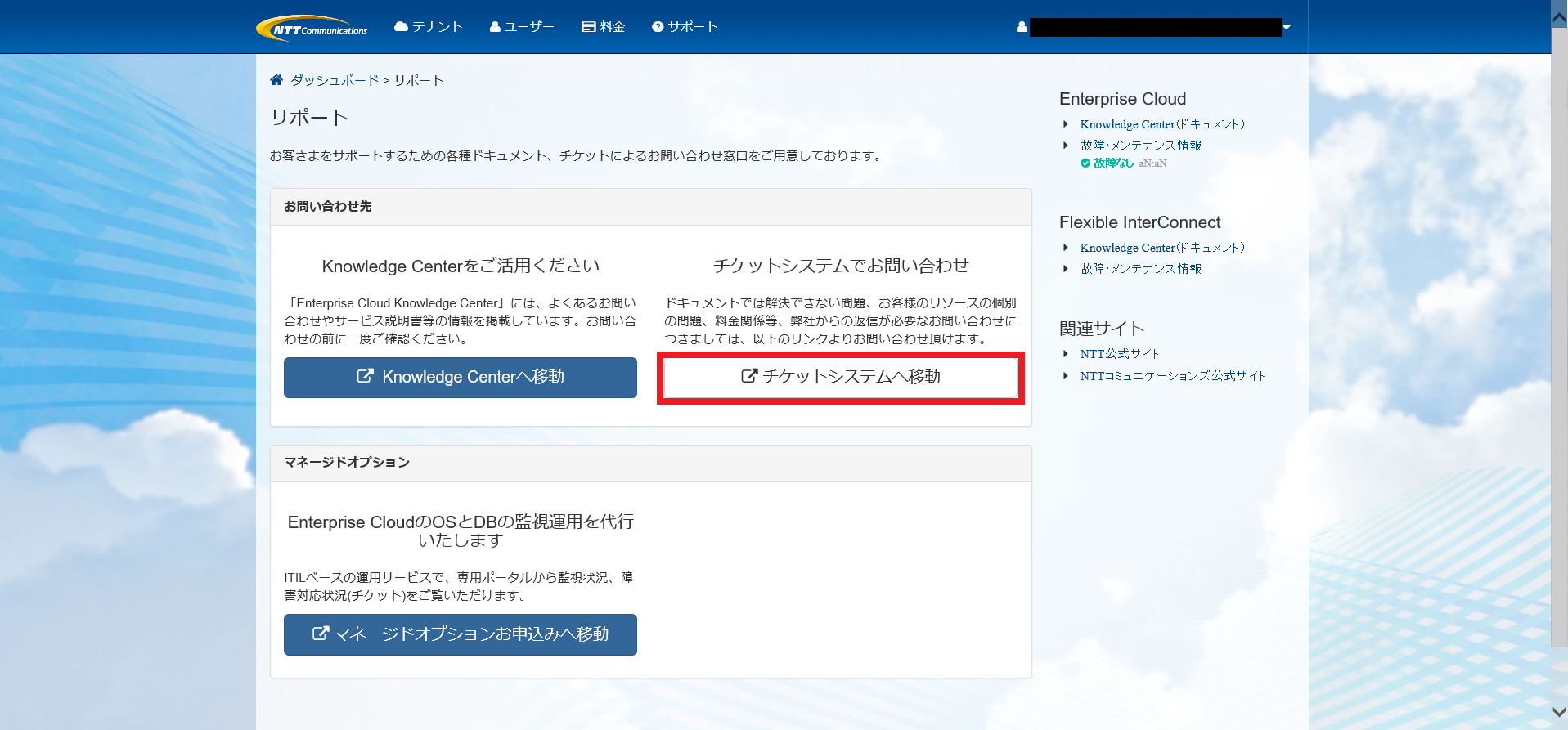This screenshot has height=730, width=1568.
Task: Open Enterprise Cloud 故障・メンテナンス情報 link
Action: pos(1140,145)
